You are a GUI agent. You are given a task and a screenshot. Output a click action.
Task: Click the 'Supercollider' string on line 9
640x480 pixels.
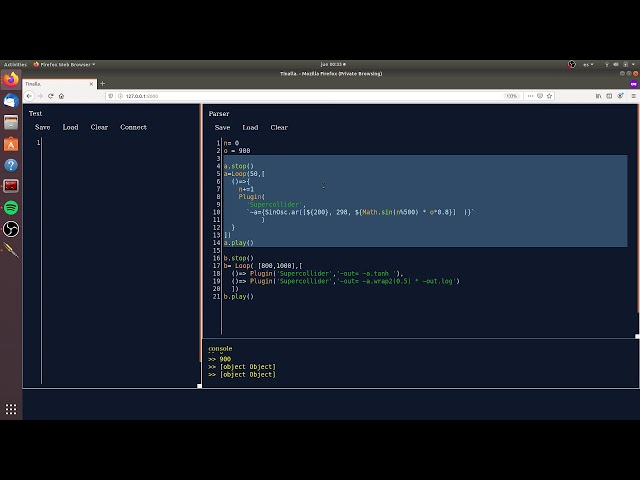276,204
